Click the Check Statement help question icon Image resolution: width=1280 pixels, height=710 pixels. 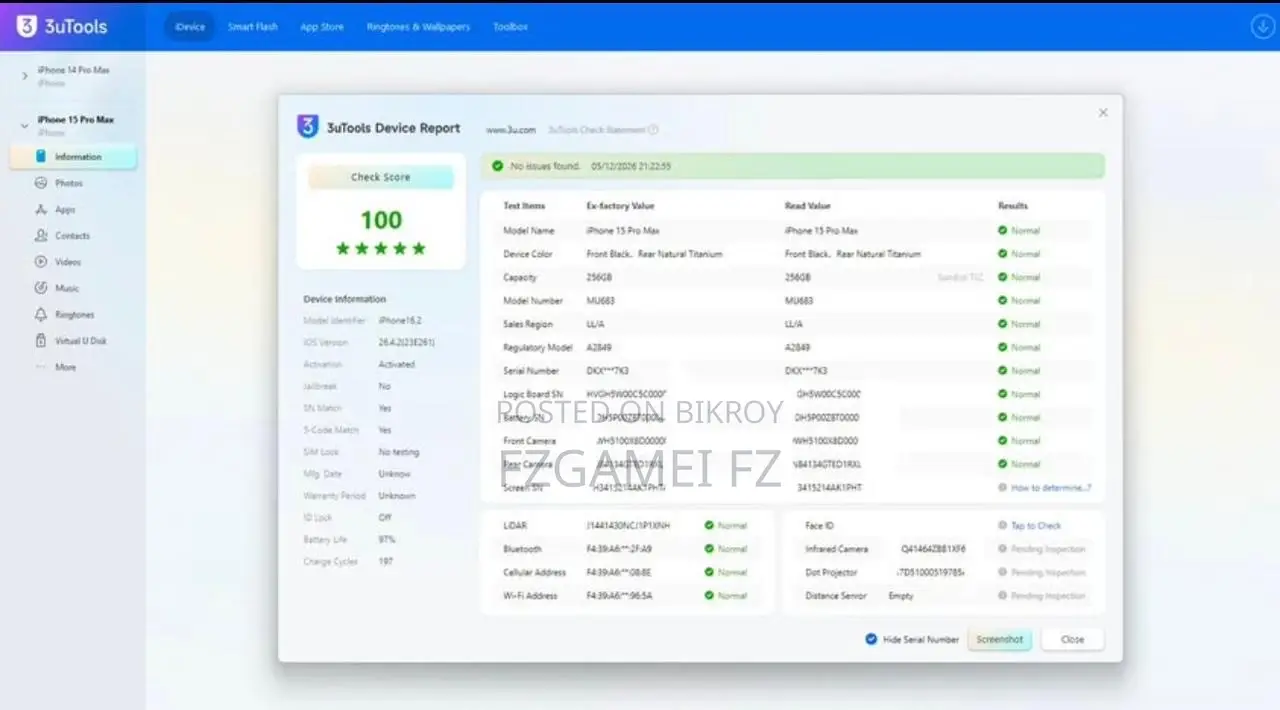click(x=653, y=130)
